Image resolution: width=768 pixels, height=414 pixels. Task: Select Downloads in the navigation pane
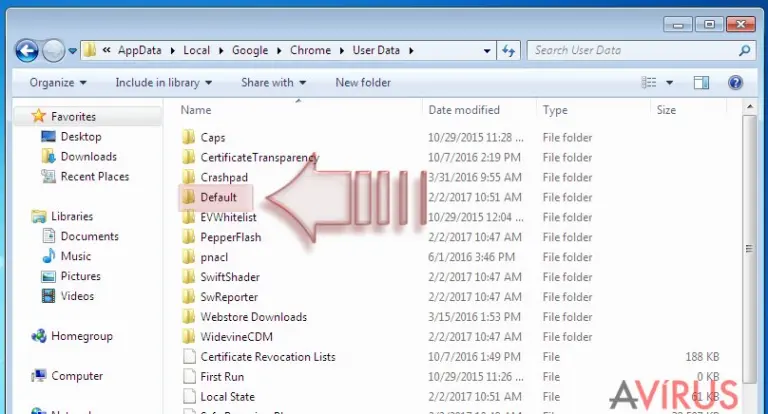[x=89, y=157]
